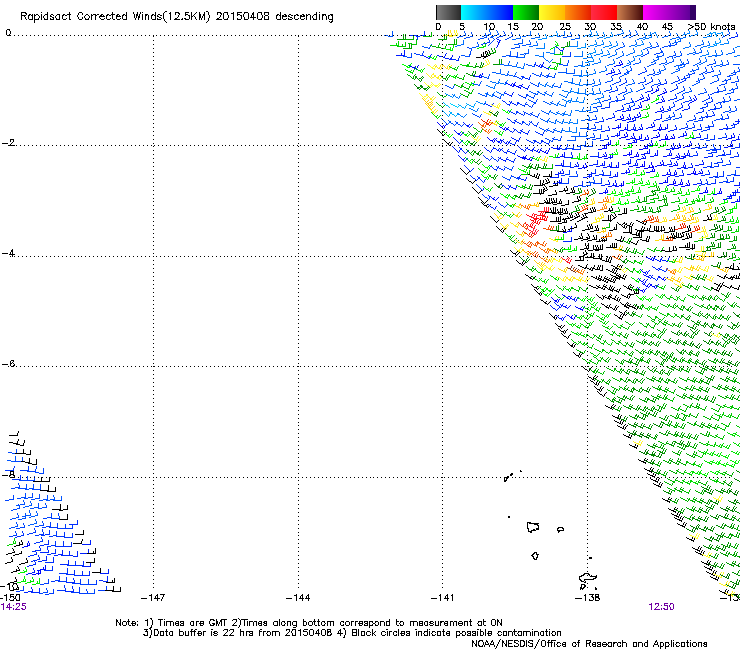Click the '-2' latitude axis label

coord(8,143)
